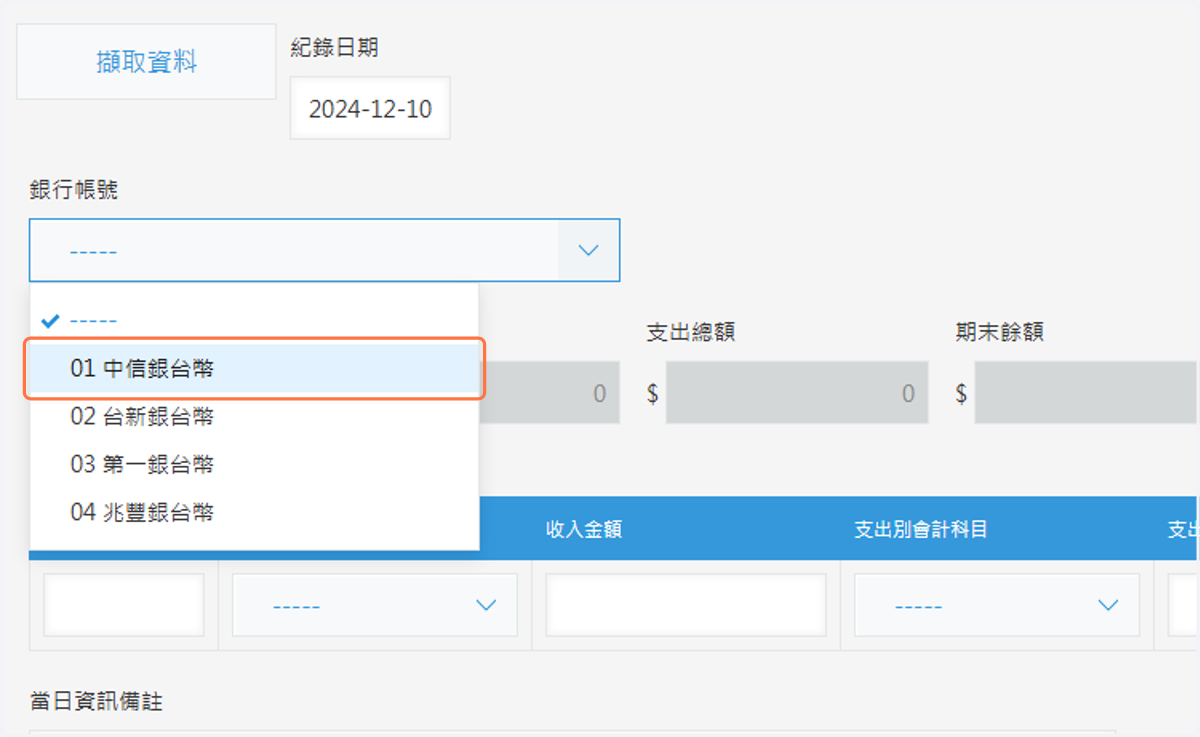Open the ----- dropdown left of 收入金額
Image resolution: width=1200 pixels, height=737 pixels.
pyautogui.click(x=375, y=605)
